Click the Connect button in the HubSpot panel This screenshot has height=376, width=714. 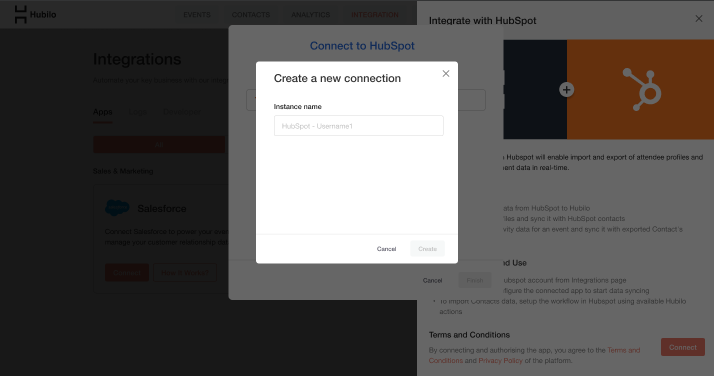[683, 347]
